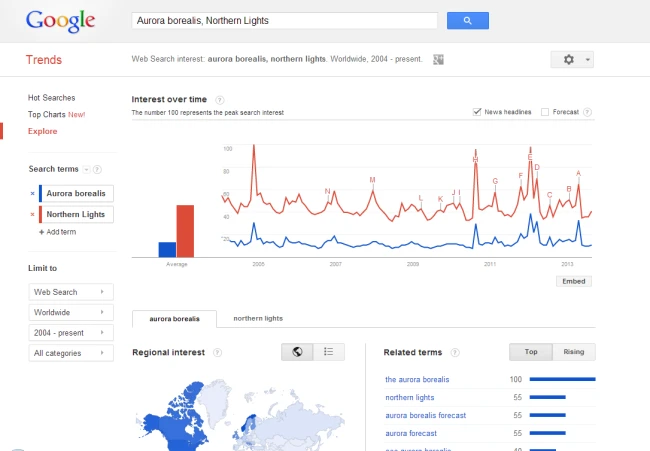Click the blue Aurora borealis average bar
This screenshot has height=451, width=650.
[x=167, y=250]
